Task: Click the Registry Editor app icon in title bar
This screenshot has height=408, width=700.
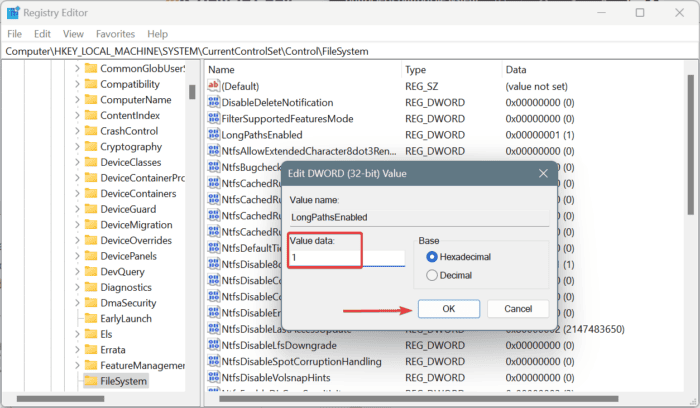Action: [13, 13]
